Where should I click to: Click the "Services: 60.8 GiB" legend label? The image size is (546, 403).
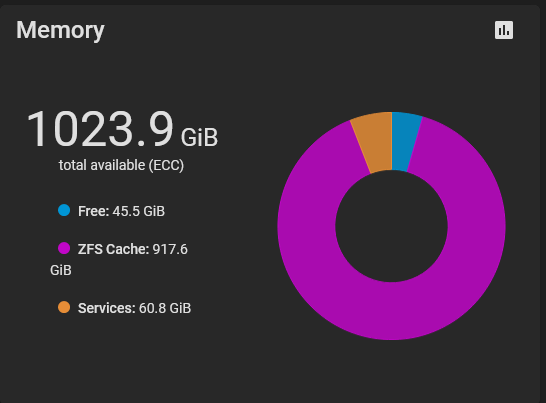134,308
